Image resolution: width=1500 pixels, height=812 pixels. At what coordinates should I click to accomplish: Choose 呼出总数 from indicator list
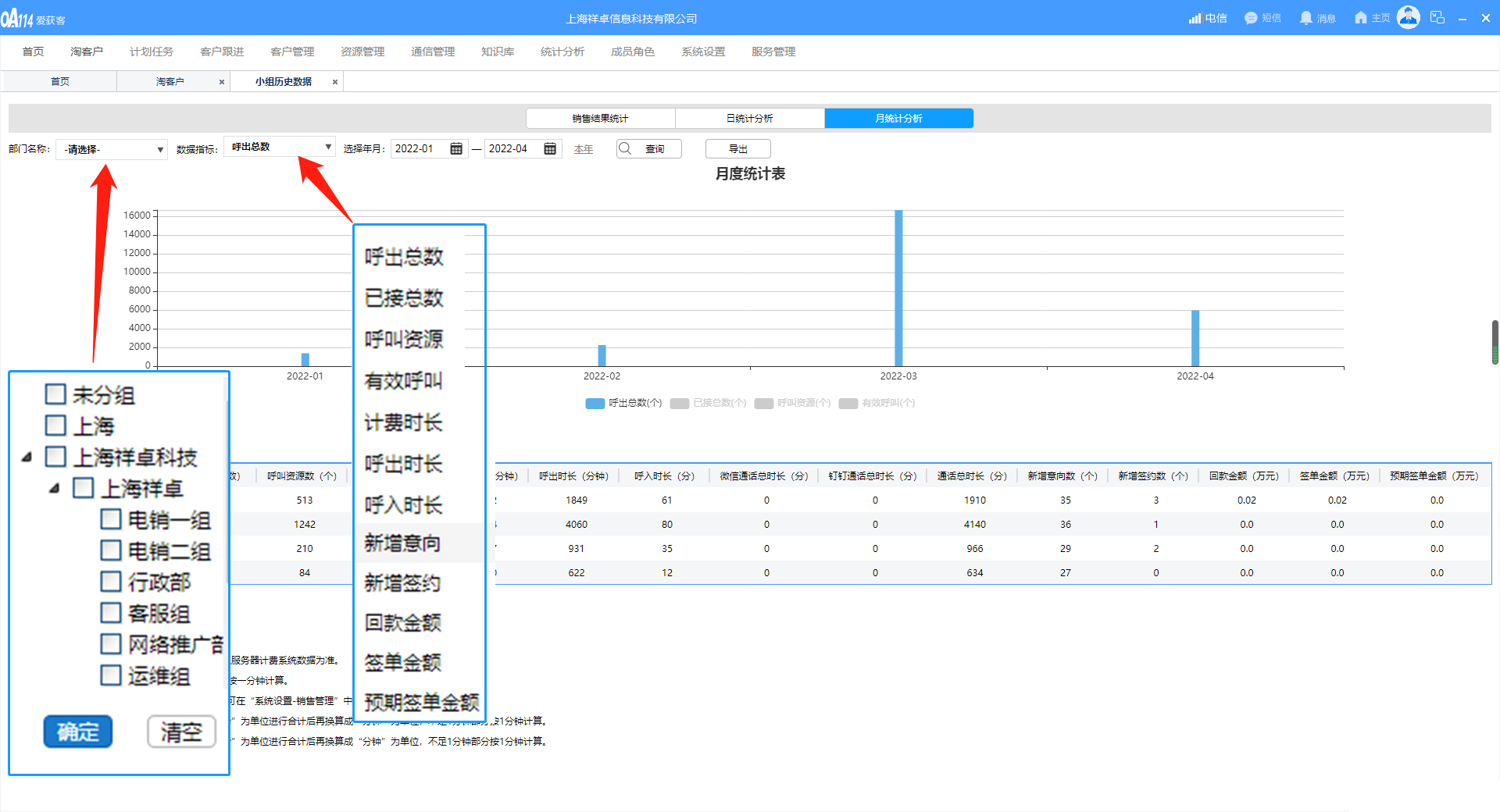pos(404,257)
